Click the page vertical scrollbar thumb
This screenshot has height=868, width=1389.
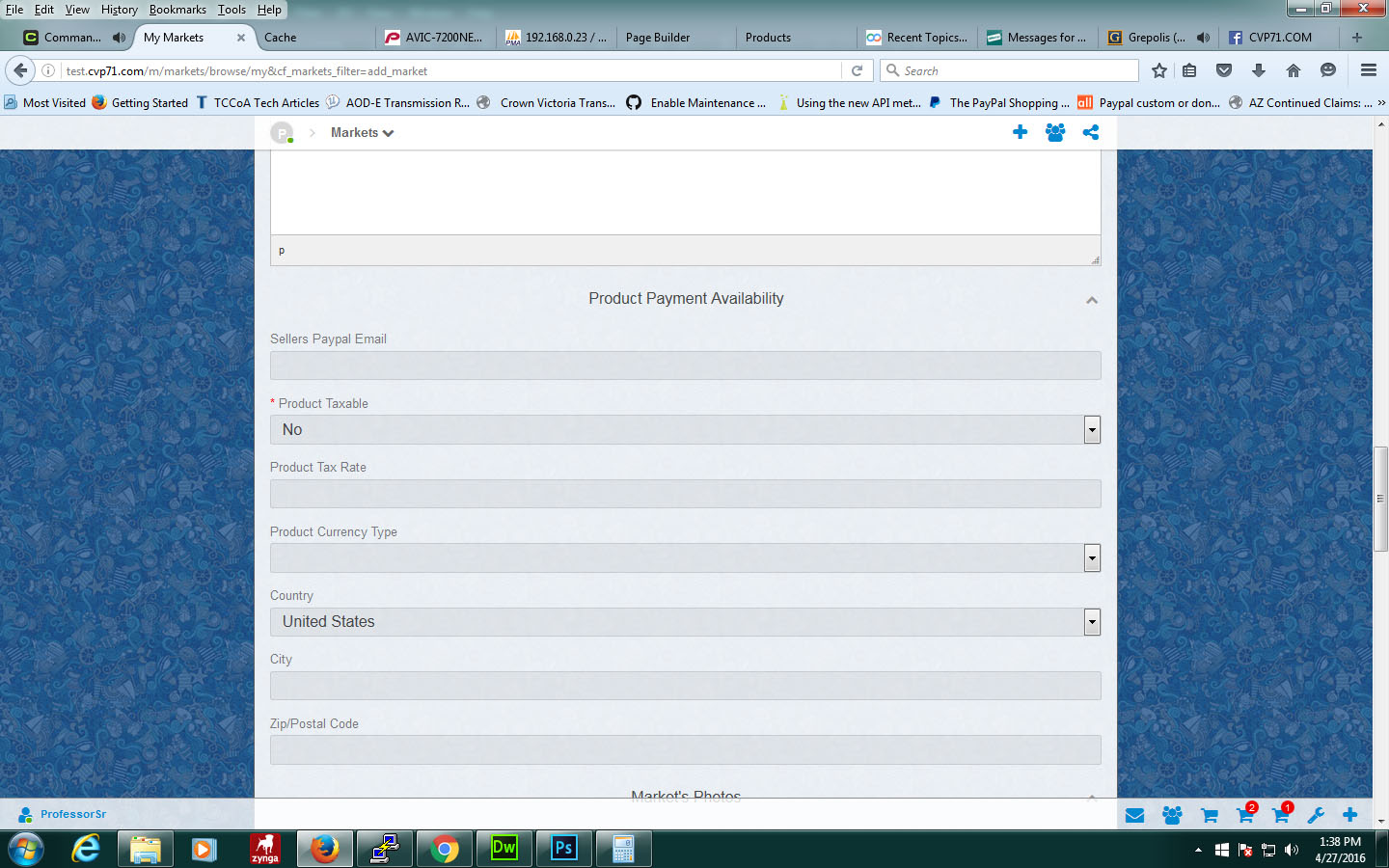coord(1380,499)
